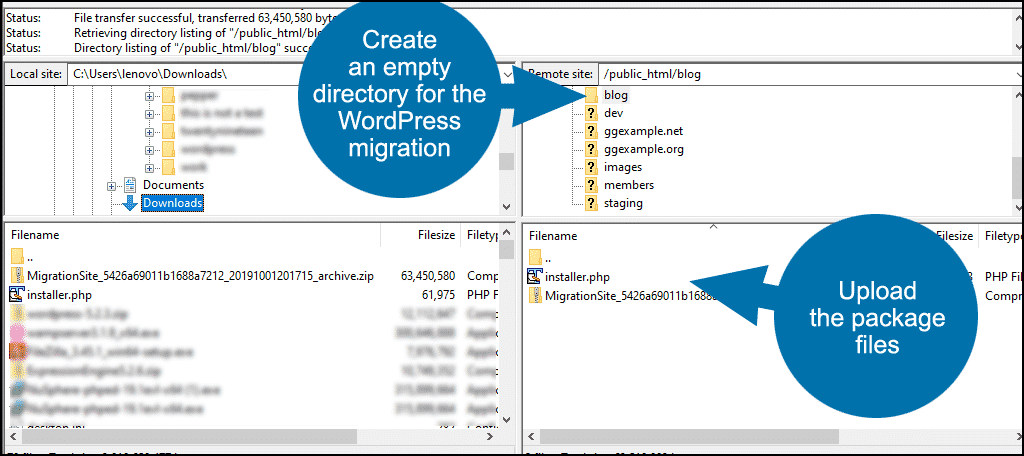Click the 61,975 filesize cell
This screenshot has height=456, width=1024.
coord(439,295)
